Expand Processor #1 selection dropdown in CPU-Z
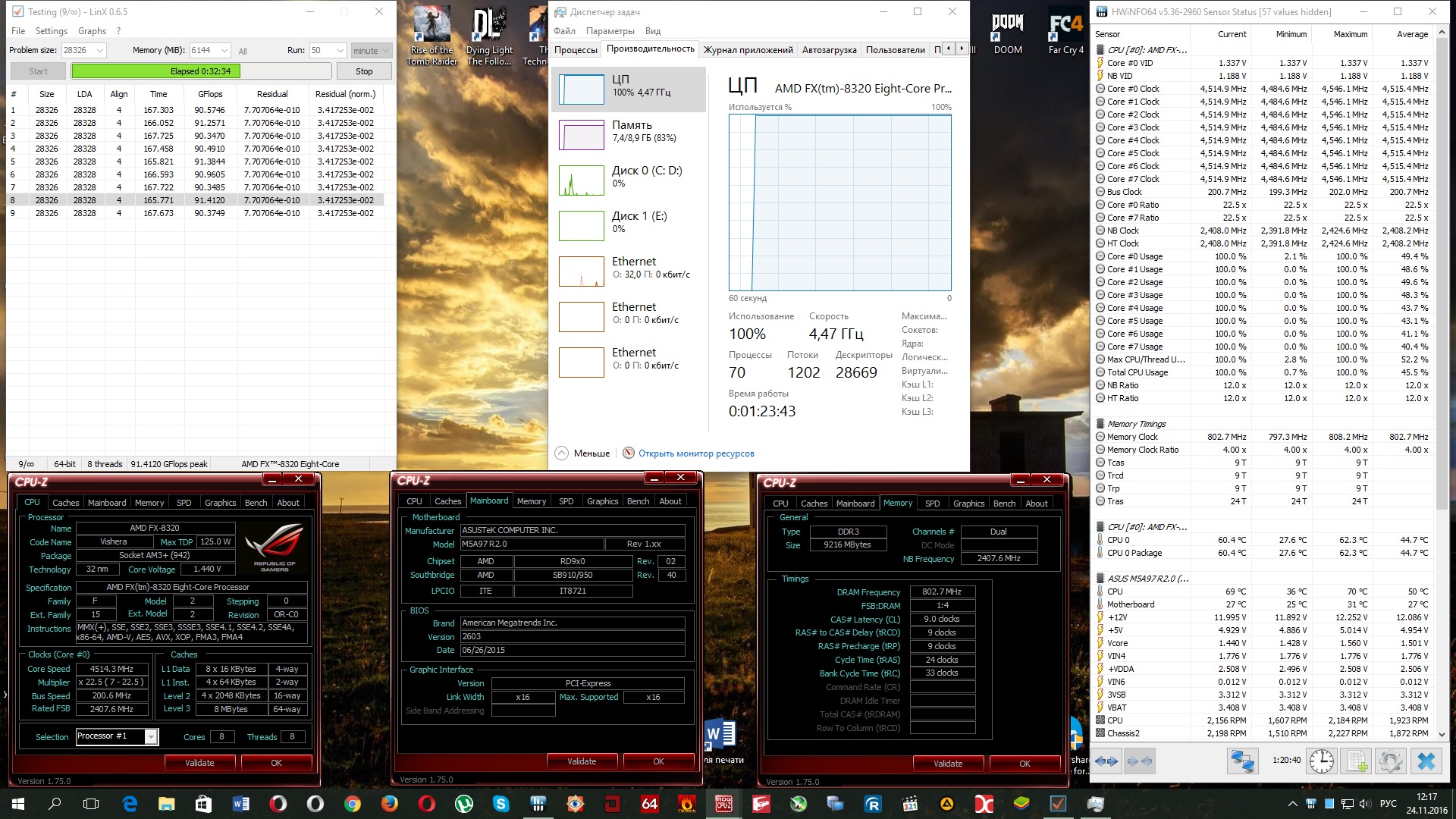Image resolution: width=1456 pixels, height=819 pixels. point(151,737)
